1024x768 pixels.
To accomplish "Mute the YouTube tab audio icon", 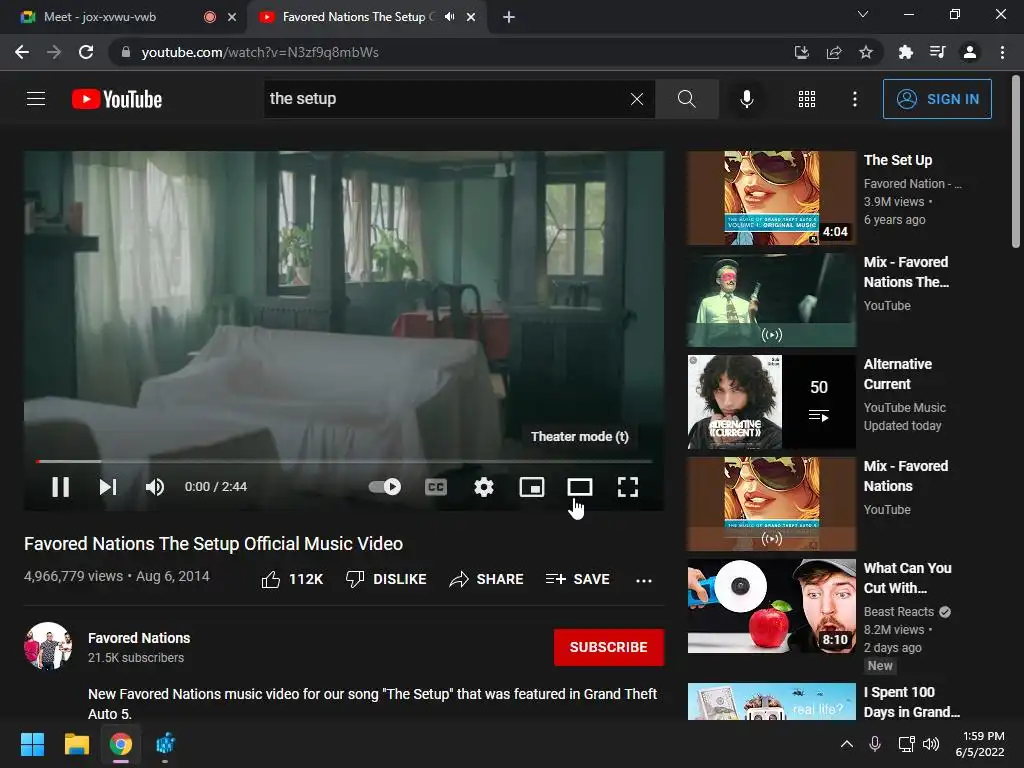I will [x=449, y=17].
